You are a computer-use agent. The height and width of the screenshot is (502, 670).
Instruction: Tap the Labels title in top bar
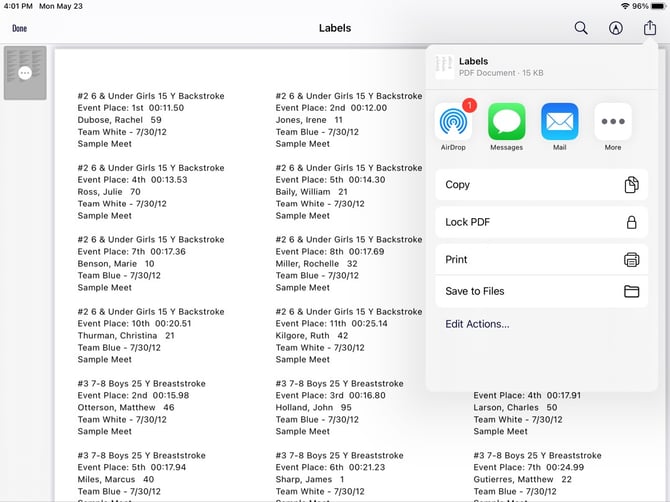[x=335, y=28]
